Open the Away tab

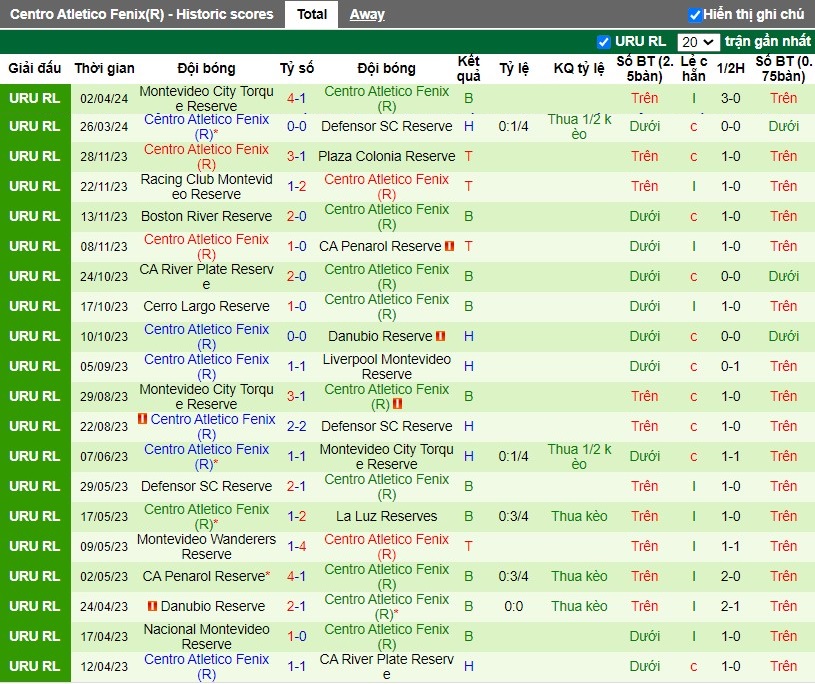[x=367, y=15]
